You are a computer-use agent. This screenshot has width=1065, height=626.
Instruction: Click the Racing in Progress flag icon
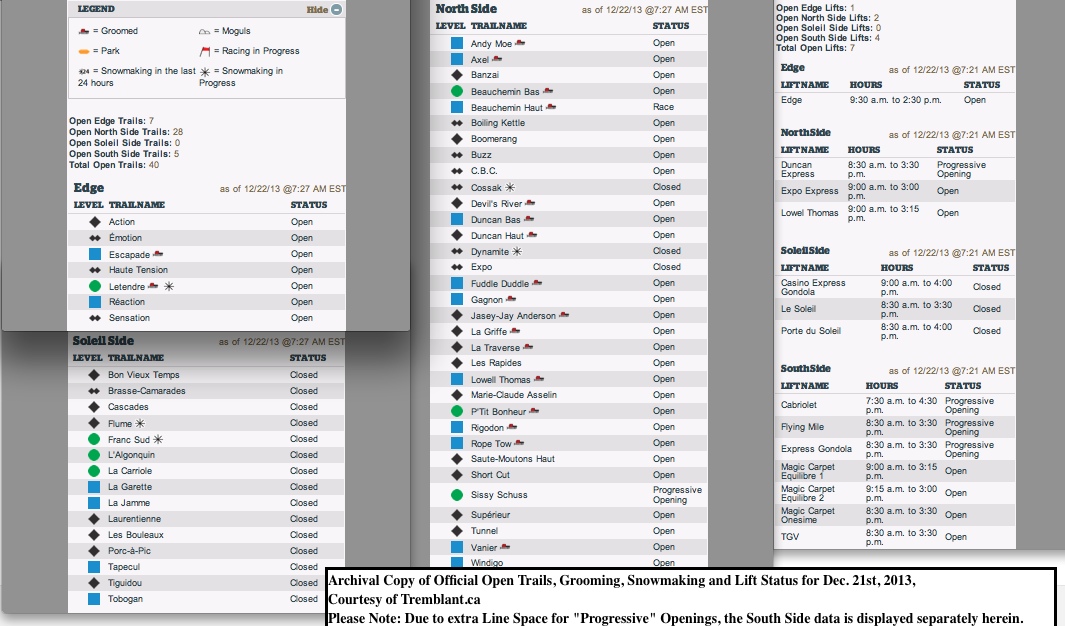click(204, 51)
